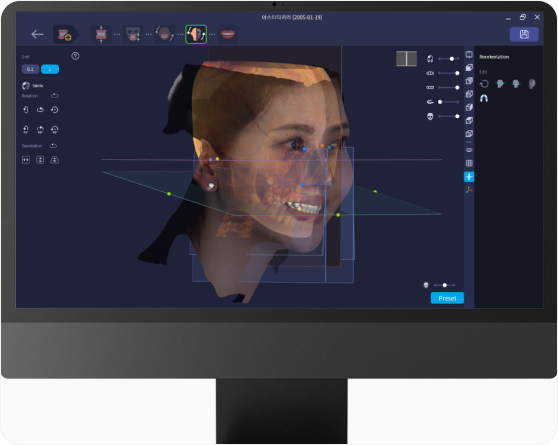Viewport: 558px width, 445px height.
Task: Select the fifth cube view orientation
Action: (469, 120)
